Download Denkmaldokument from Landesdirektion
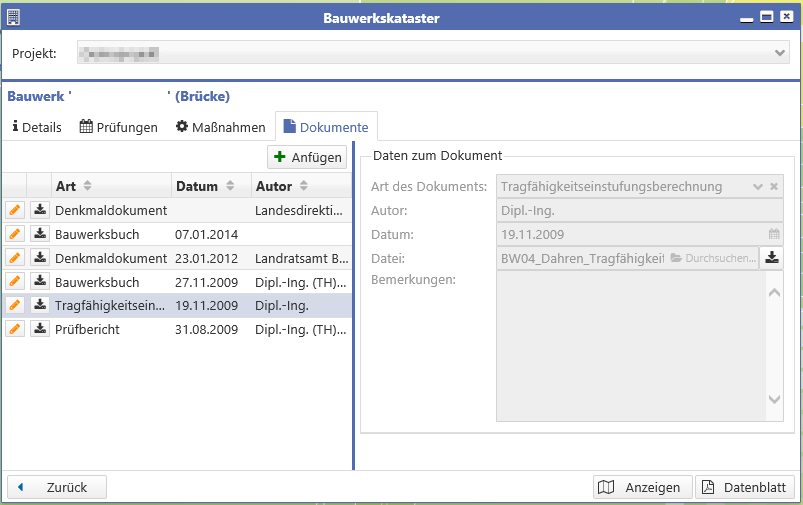The width and height of the screenshot is (803, 505). coord(40,209)
